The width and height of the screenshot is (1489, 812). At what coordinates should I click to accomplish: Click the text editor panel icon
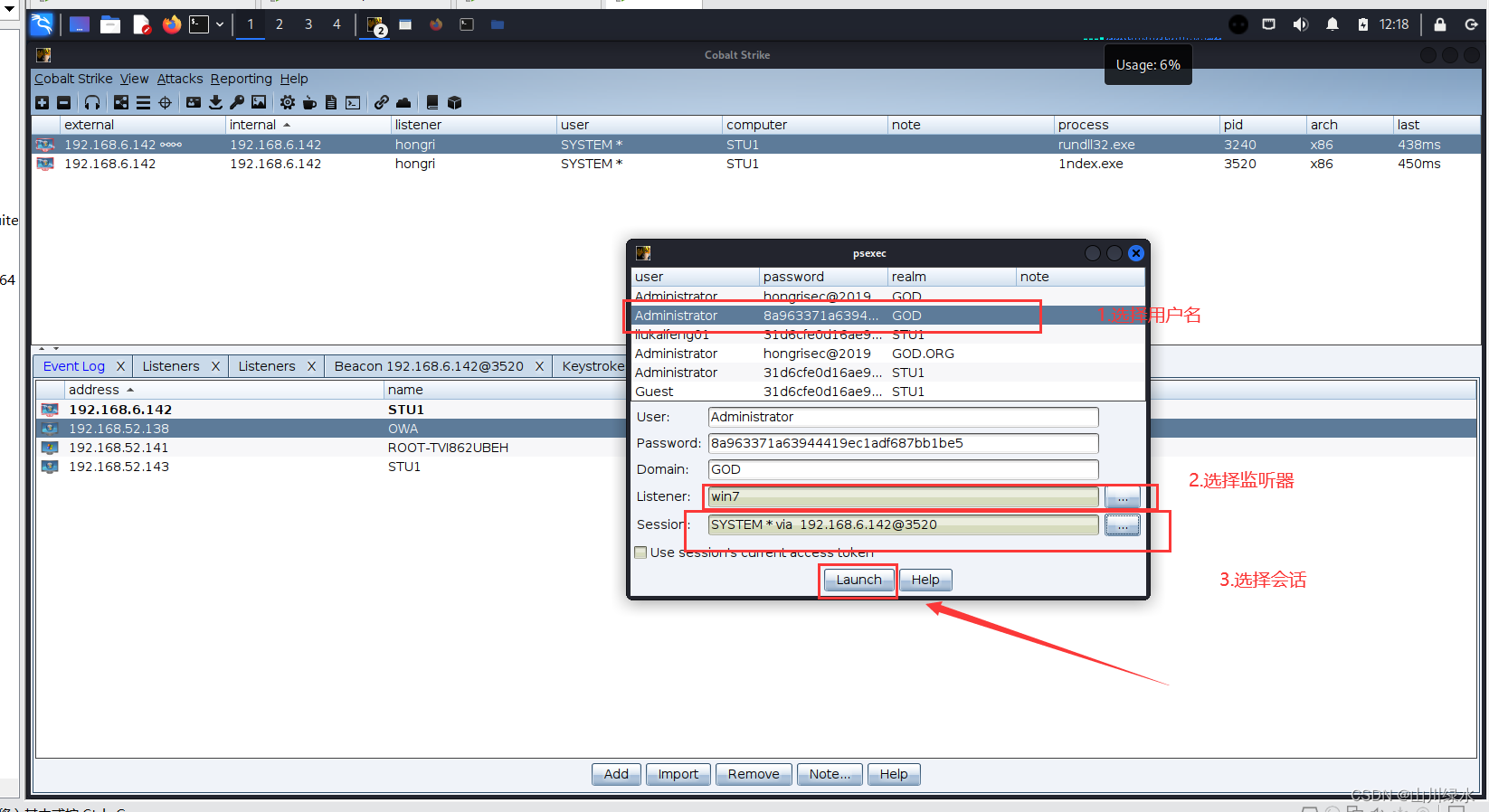[142, 24]
